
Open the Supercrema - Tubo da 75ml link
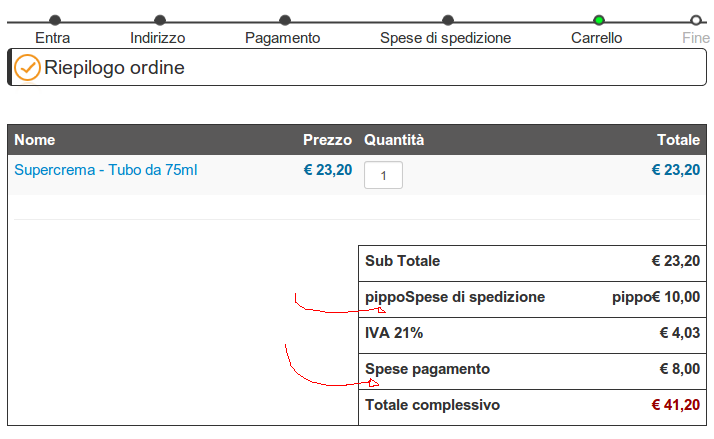pos(106,170)
